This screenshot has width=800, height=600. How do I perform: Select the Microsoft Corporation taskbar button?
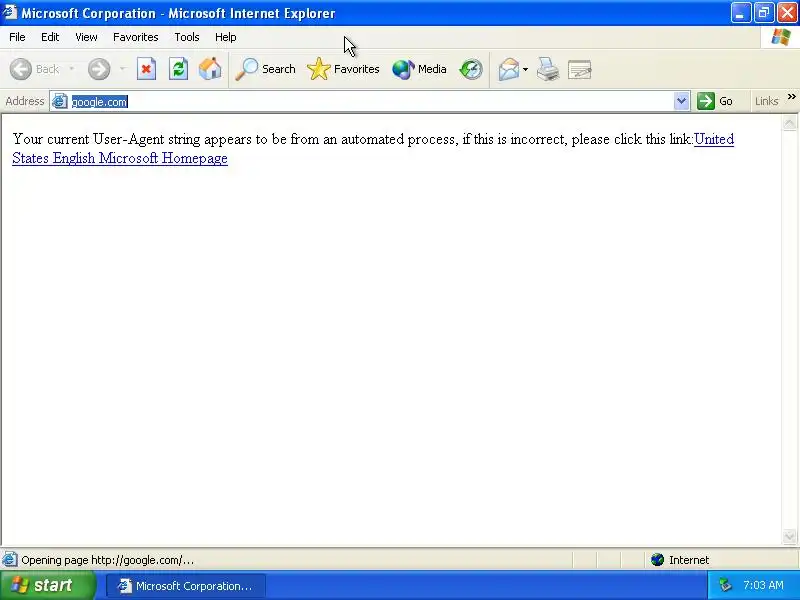pyautogui.click(x=186, y=586)
